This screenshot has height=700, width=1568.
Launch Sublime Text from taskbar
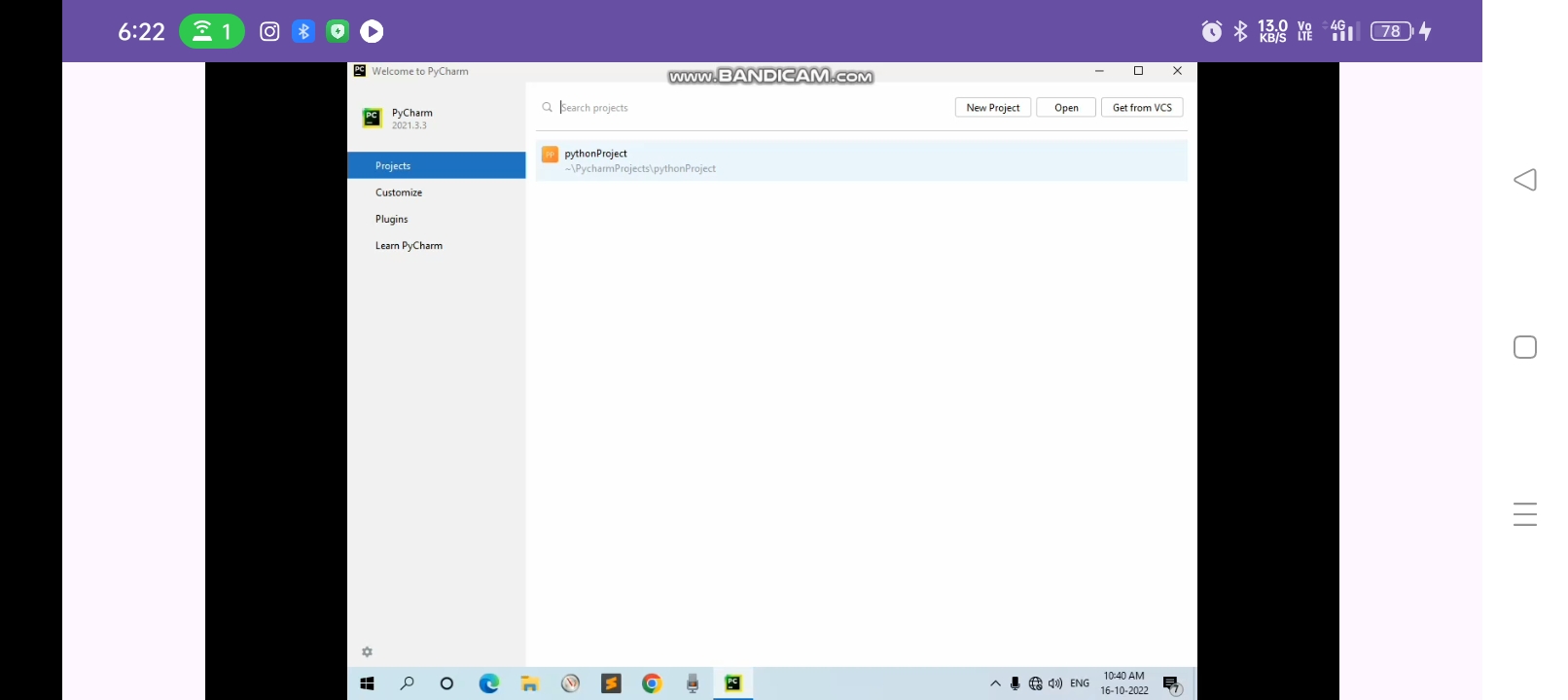click(x=611, y=683)
